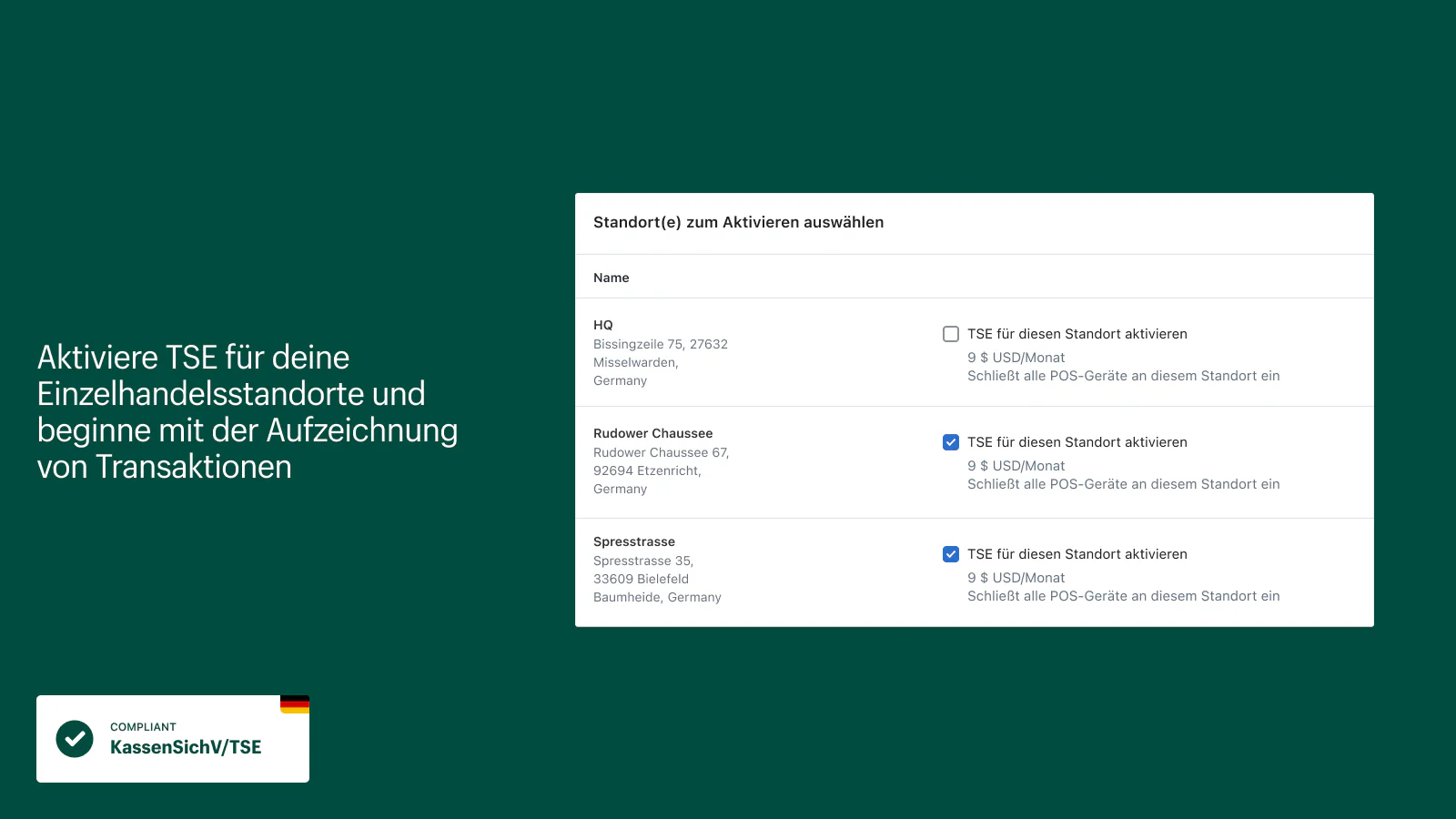Click 'Misselwarden,' address line

coord(636,362)
